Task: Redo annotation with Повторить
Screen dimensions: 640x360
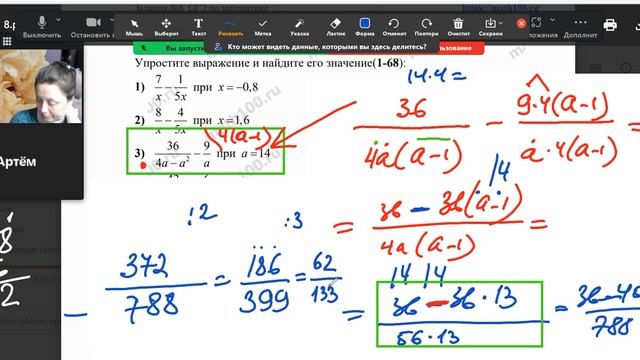Action: (426, 27)
